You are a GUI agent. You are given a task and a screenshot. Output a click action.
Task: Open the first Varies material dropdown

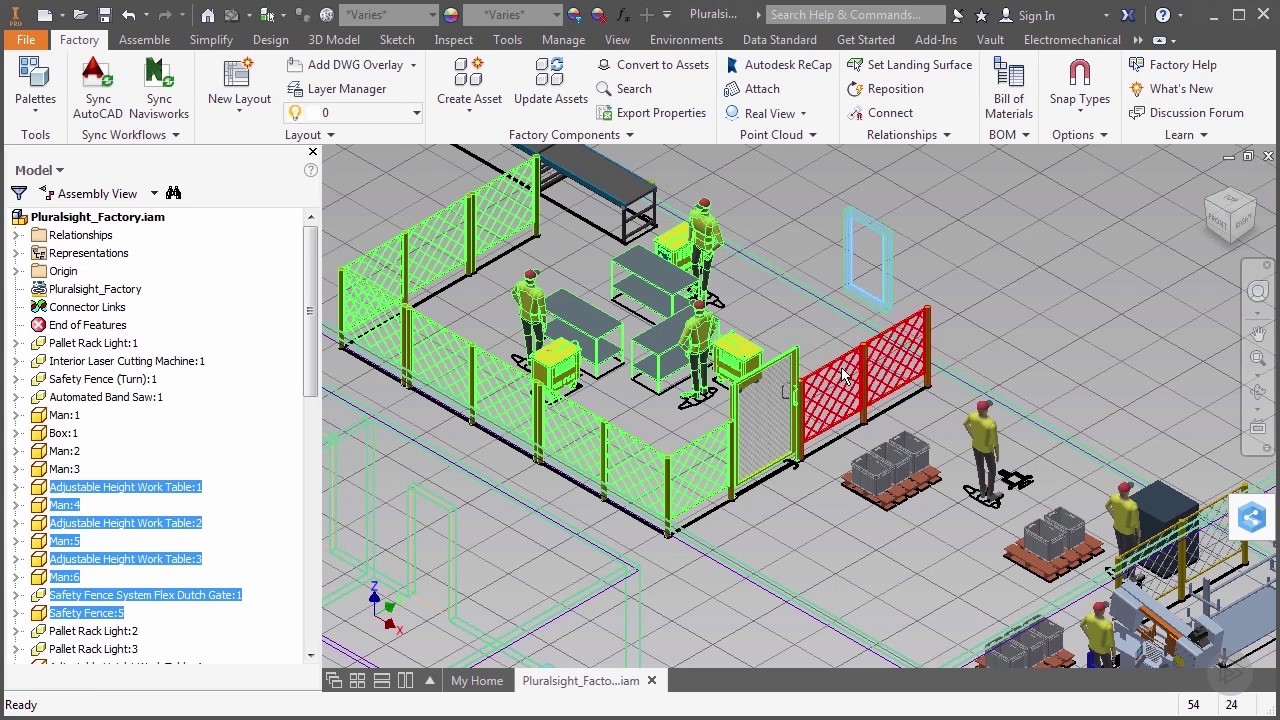pos(433,15)
